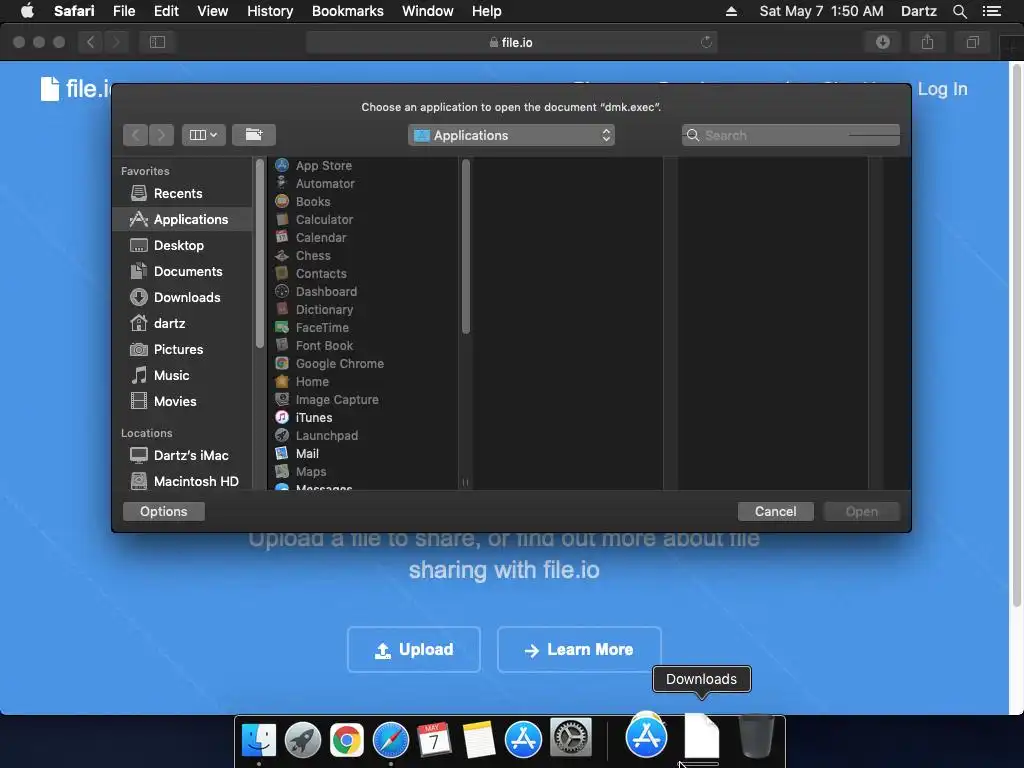Open the Edit menu
The image size is (1024, 768).
(x=166, y=11)
